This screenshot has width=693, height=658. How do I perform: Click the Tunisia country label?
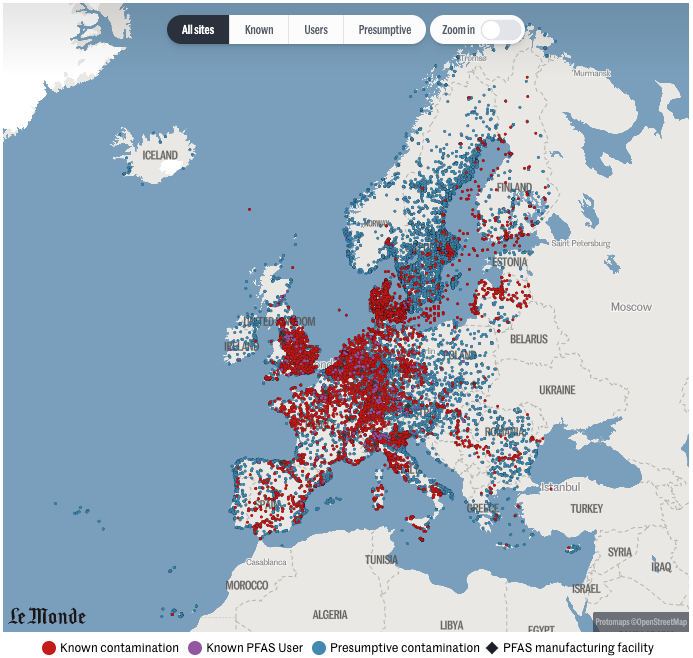381,560
